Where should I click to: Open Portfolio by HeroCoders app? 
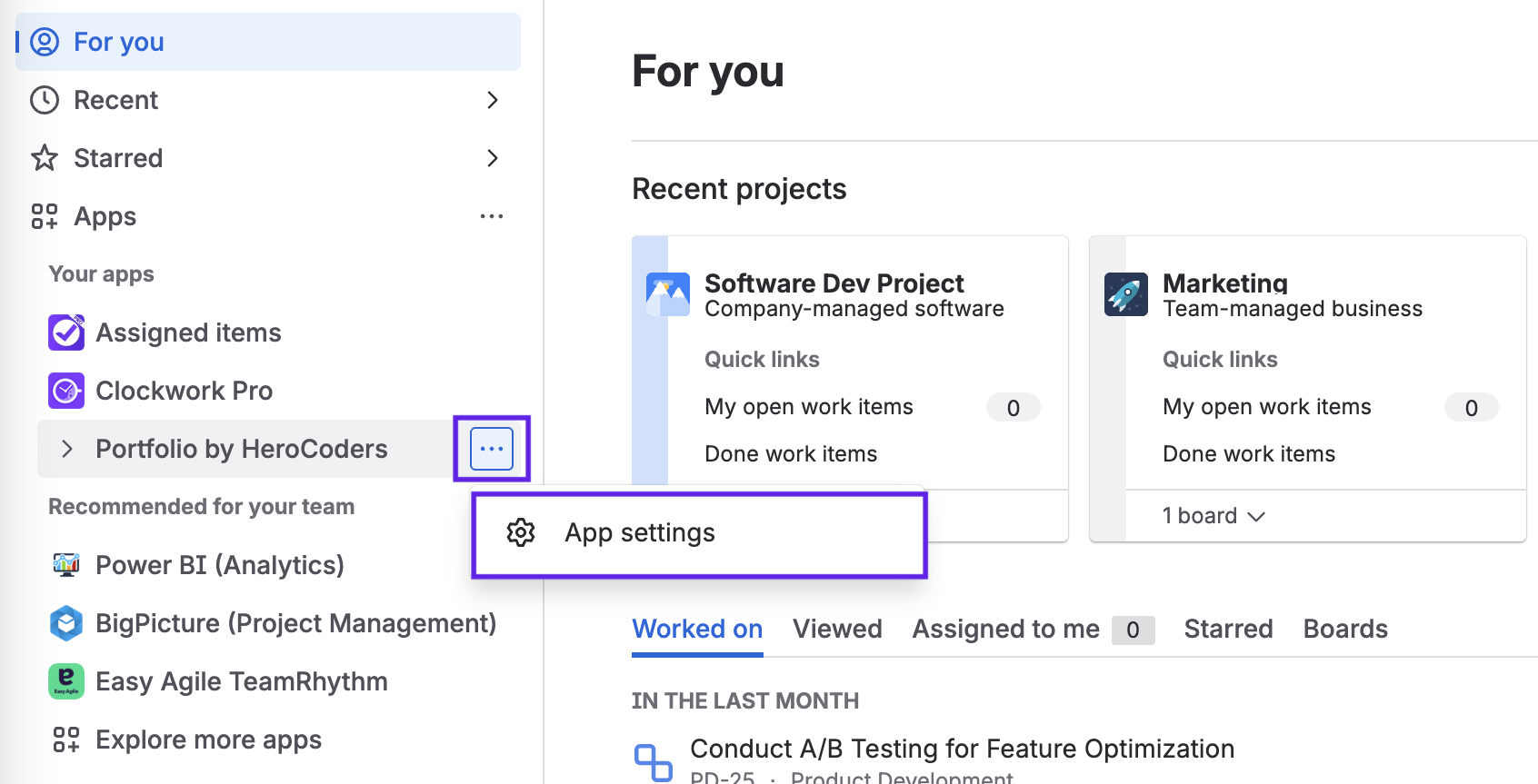[241, 449]
